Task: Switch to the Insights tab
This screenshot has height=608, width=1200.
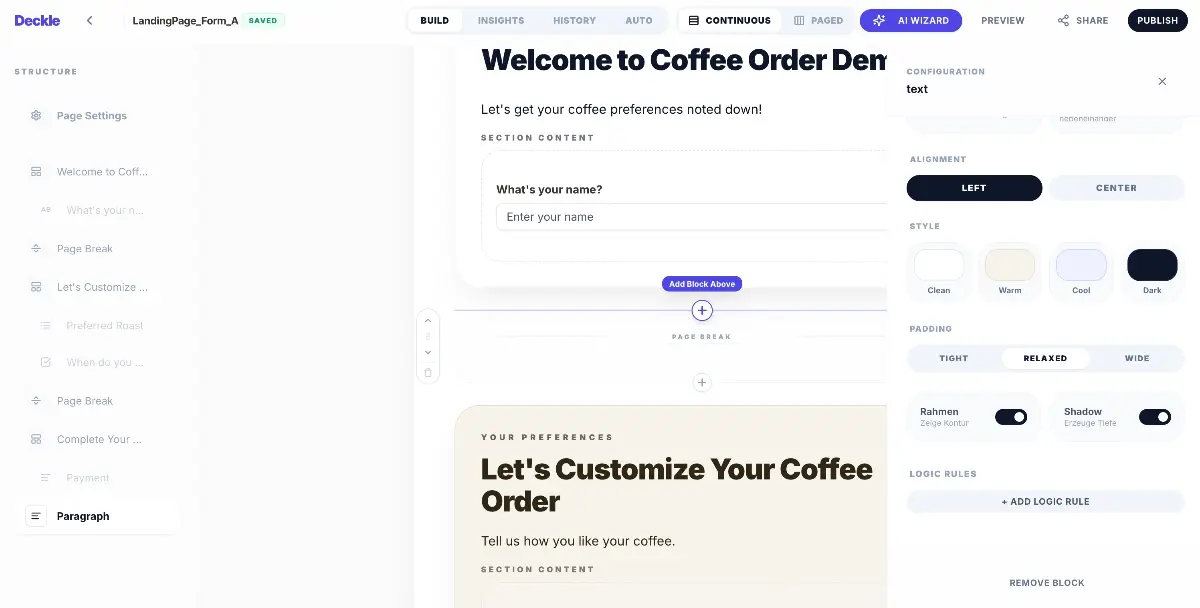Action: (501, 20)
